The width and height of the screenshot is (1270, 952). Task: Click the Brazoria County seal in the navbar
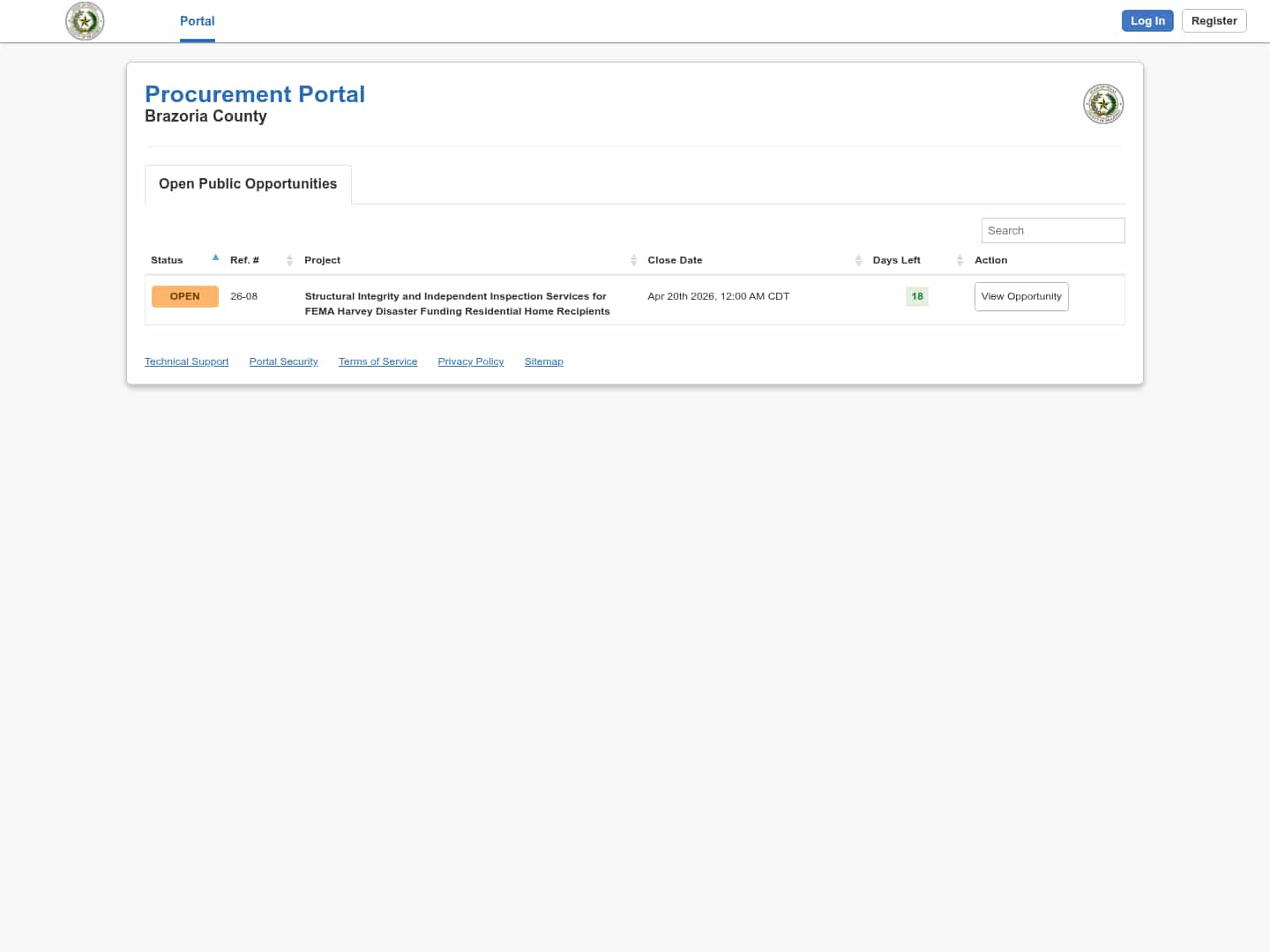[x=85, y=20]
